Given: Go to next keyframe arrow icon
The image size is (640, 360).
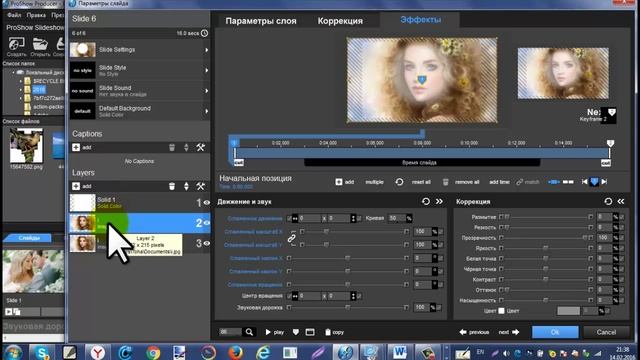Looking at the screenshot, I should pos(604,182).
